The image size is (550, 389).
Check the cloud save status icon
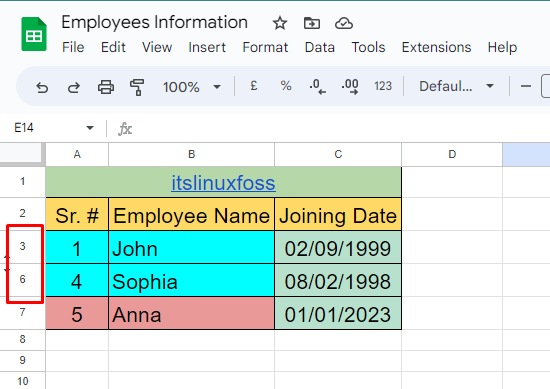[x=344, y=24]
